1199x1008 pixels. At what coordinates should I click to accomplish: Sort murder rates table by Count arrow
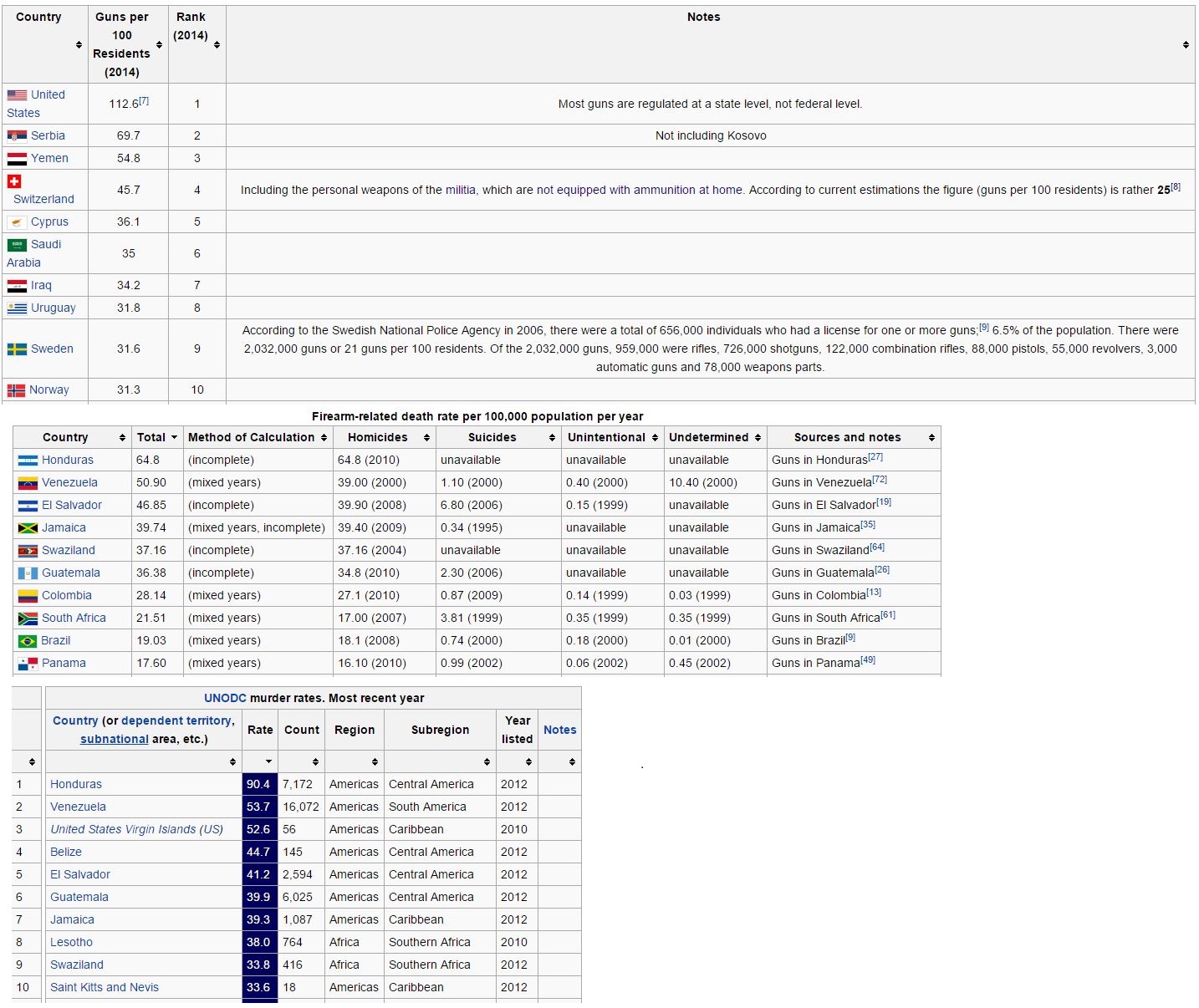pos(315,761)
